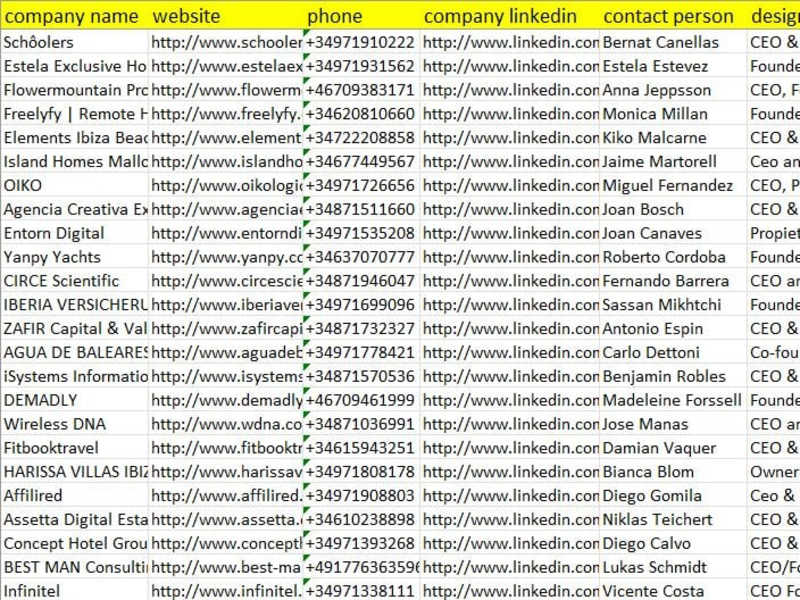Select contact Benjamin Robles
Image resolution: width=800 pixels, height=600 pixels.
[673, 376]
